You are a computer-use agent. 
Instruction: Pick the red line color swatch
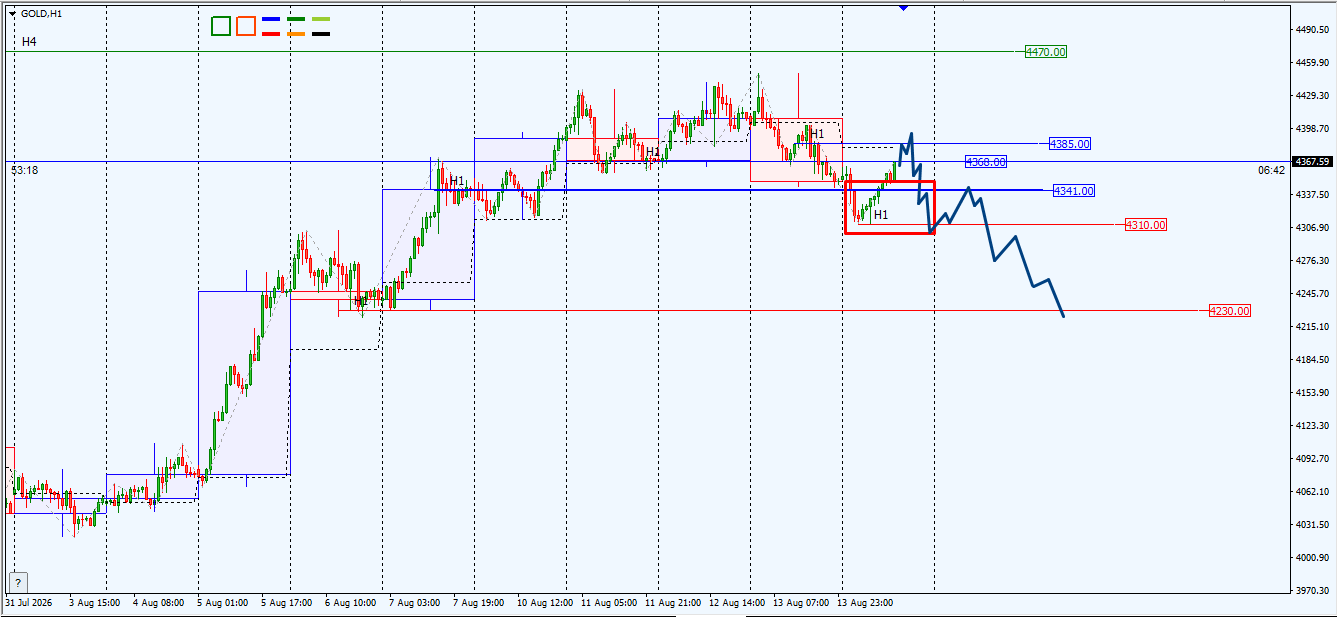click(x=270, y=34)
